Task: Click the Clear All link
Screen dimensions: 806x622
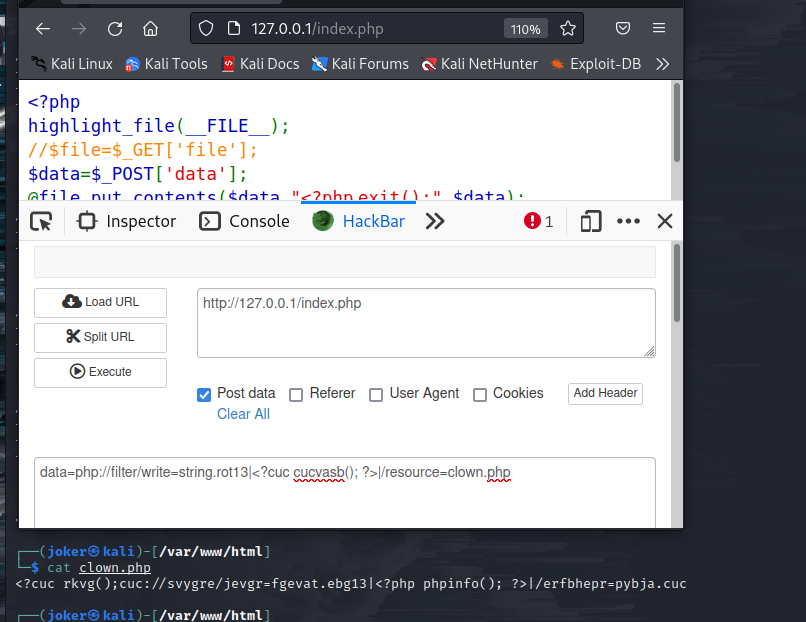Action: coord(243,414)
